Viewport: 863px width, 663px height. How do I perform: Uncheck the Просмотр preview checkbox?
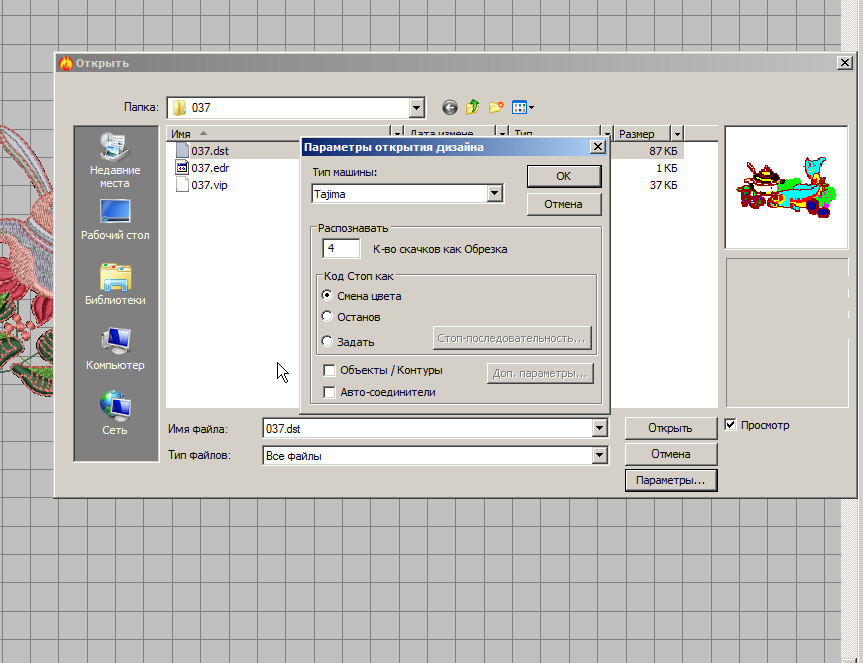click(731, 425)
